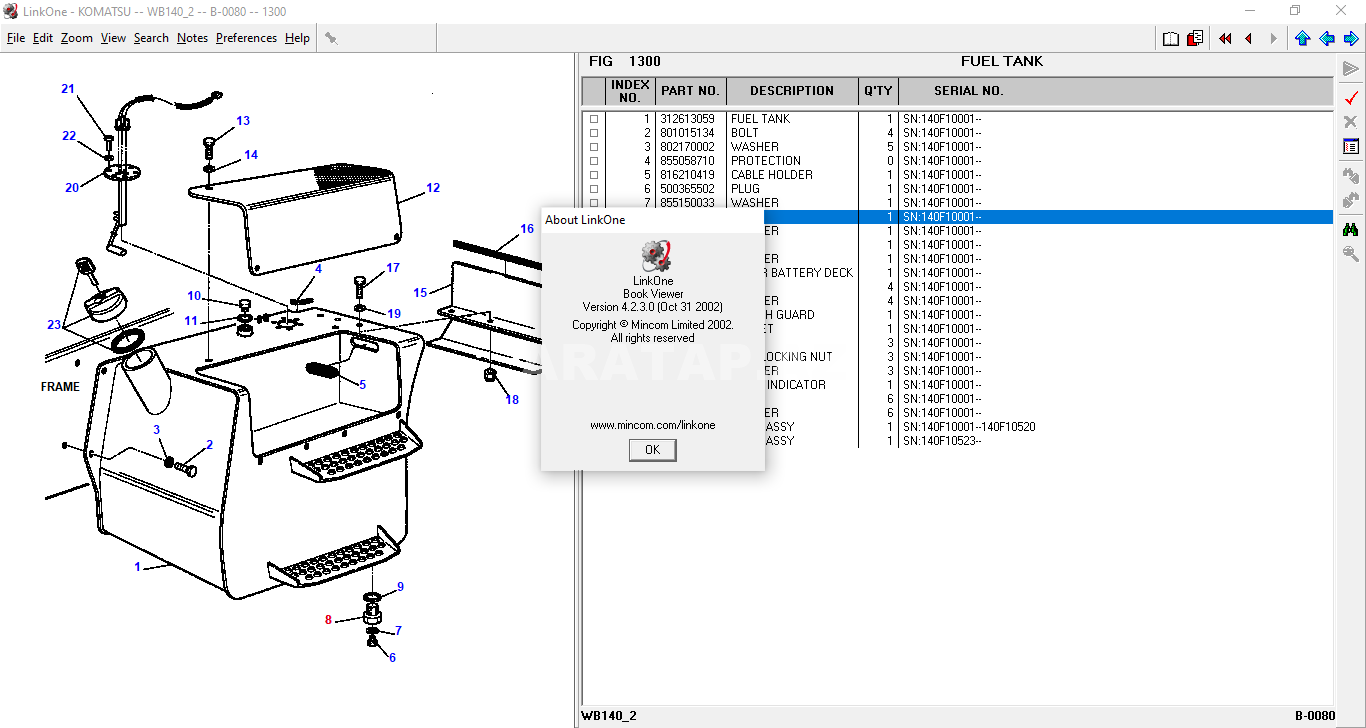Click the upper gray link icon
Image resolution: width=1366 pixels, height=728 pixels.
click(x=1351, y=175)
